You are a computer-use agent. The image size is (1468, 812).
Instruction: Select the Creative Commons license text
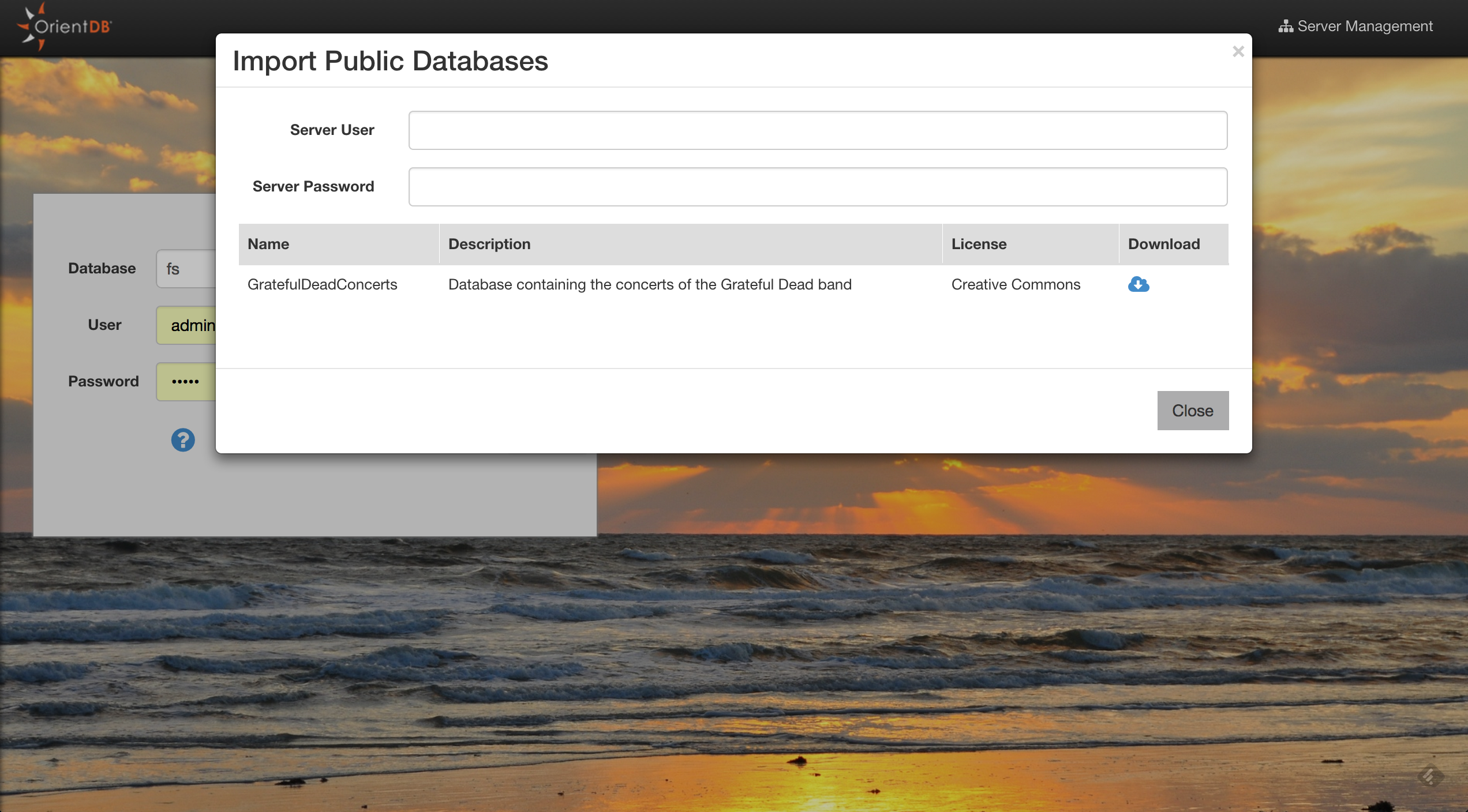point(1016,284)
